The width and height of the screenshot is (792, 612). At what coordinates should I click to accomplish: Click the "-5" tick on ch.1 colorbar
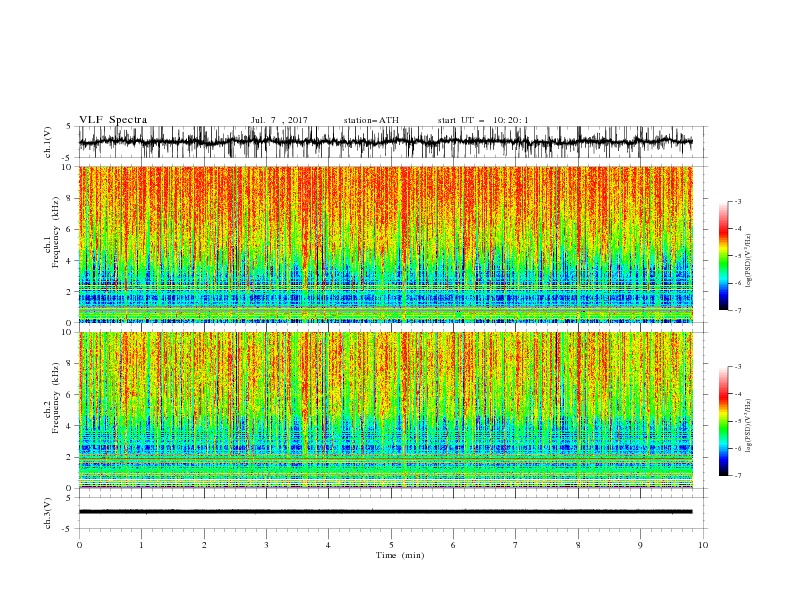tap(737, 256)
